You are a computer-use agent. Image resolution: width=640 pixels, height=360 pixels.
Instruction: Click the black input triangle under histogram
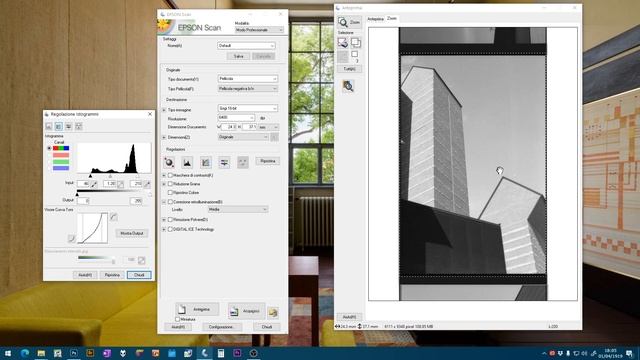click(90, 176)
